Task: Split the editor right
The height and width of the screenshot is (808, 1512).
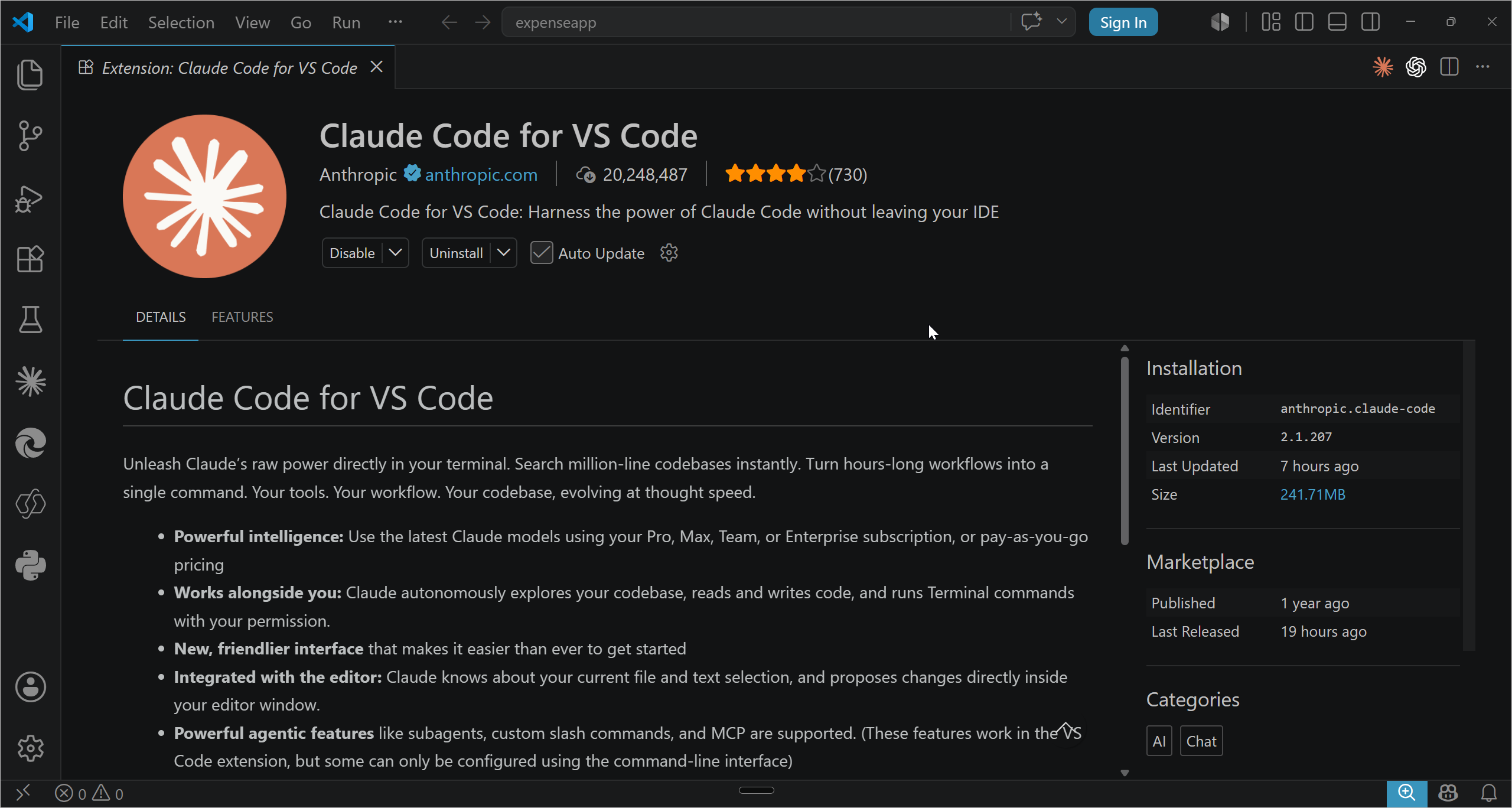Action: point(1449,67)
